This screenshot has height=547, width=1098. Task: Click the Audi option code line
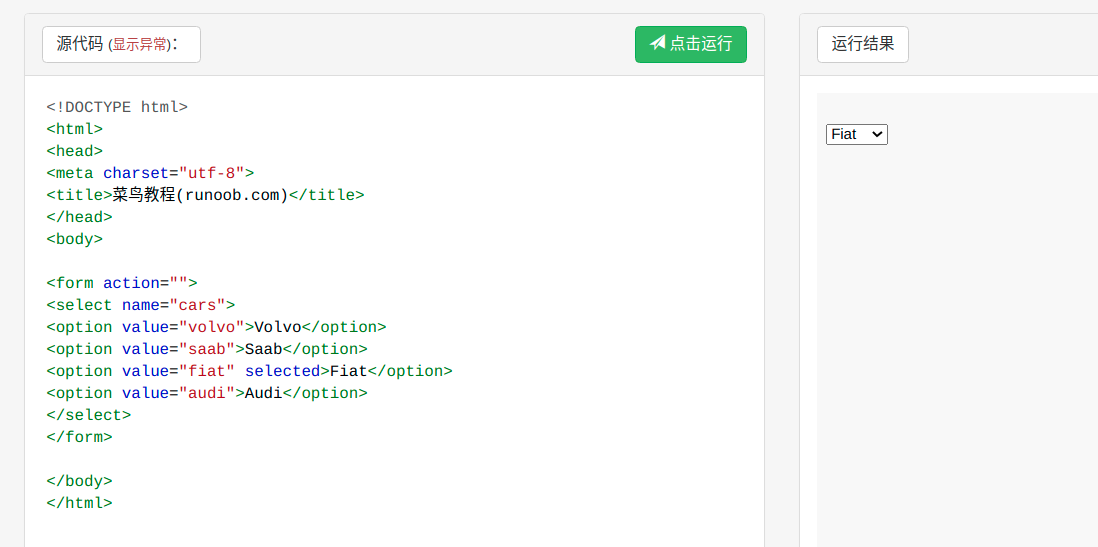(x=207, y=393)
